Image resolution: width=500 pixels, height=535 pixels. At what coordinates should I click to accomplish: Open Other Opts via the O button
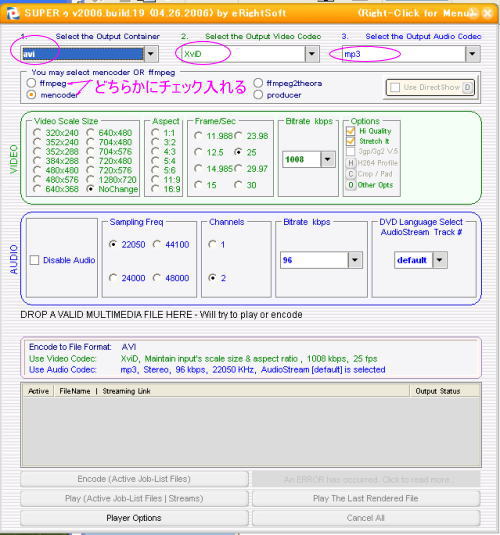pyautogui.click(x=351, y=185)
